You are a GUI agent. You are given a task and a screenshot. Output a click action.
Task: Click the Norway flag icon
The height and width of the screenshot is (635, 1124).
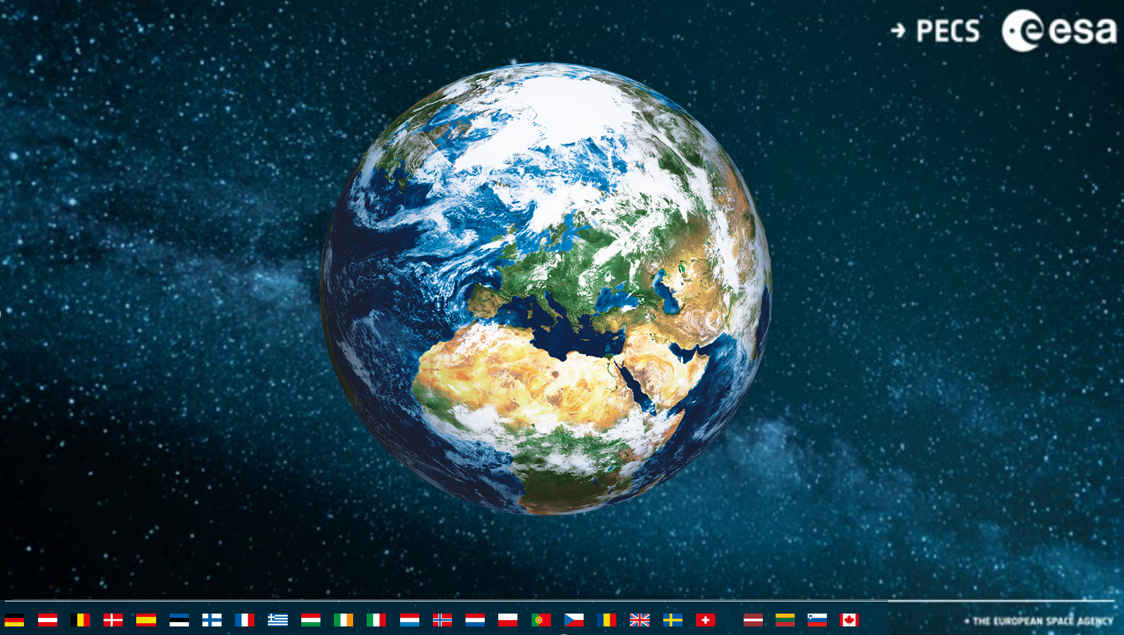coord(442,620)
